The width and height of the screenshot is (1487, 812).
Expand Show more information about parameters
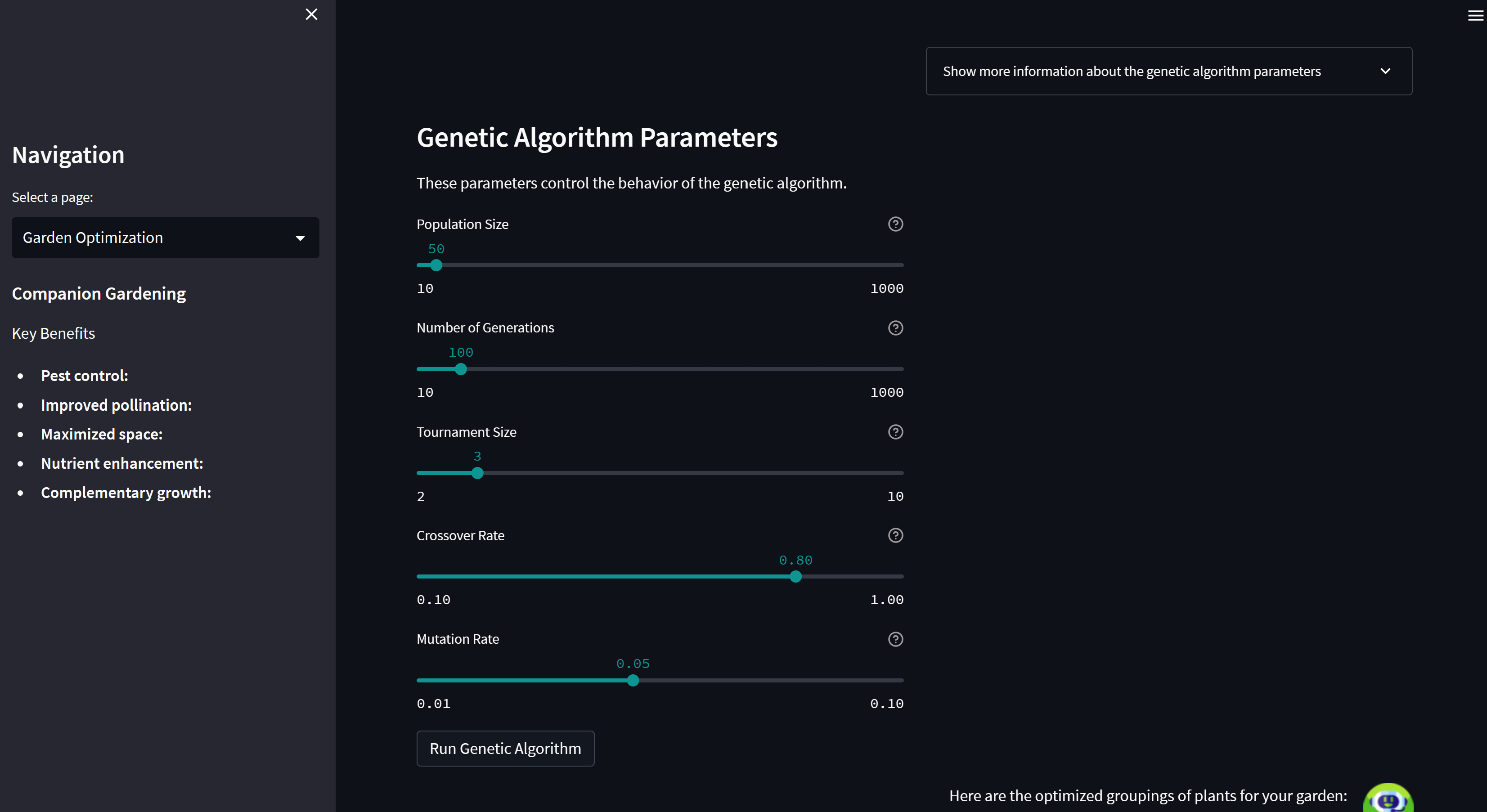tap(1168, 71)
